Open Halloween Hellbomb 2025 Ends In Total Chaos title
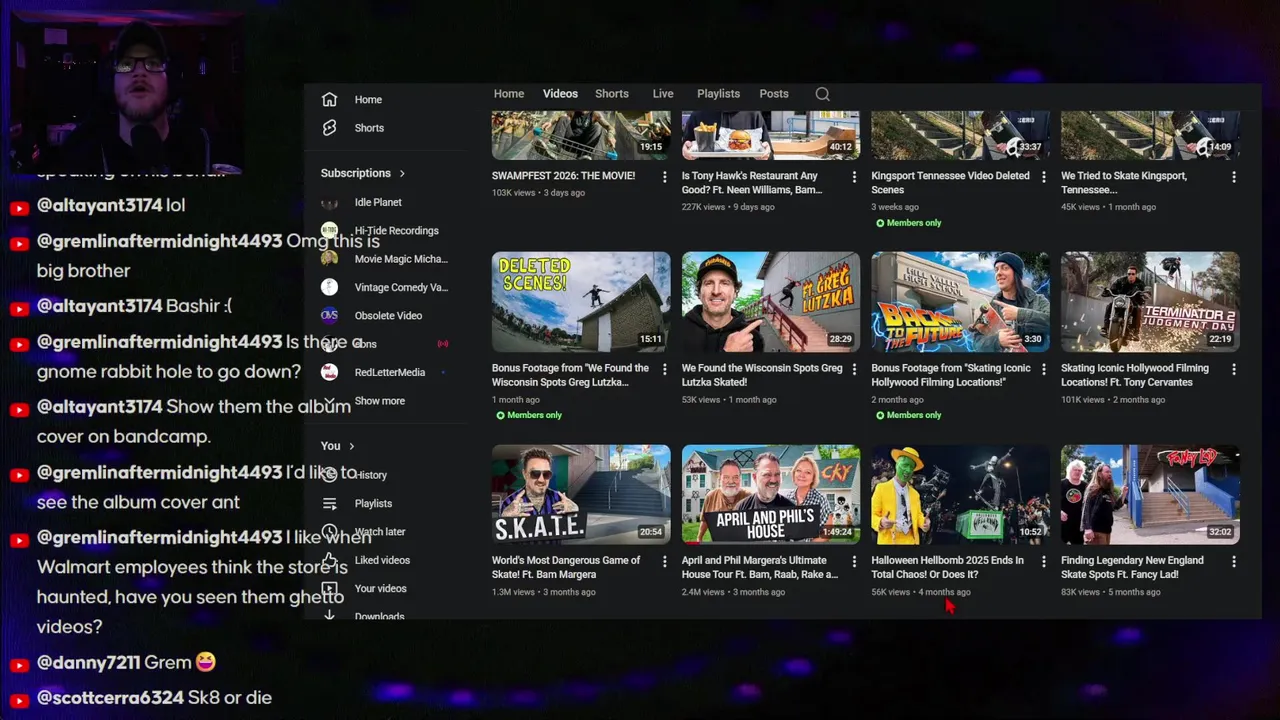This screenshot has height=720, width=1280. pyautogui.click(x=947, y=567)
